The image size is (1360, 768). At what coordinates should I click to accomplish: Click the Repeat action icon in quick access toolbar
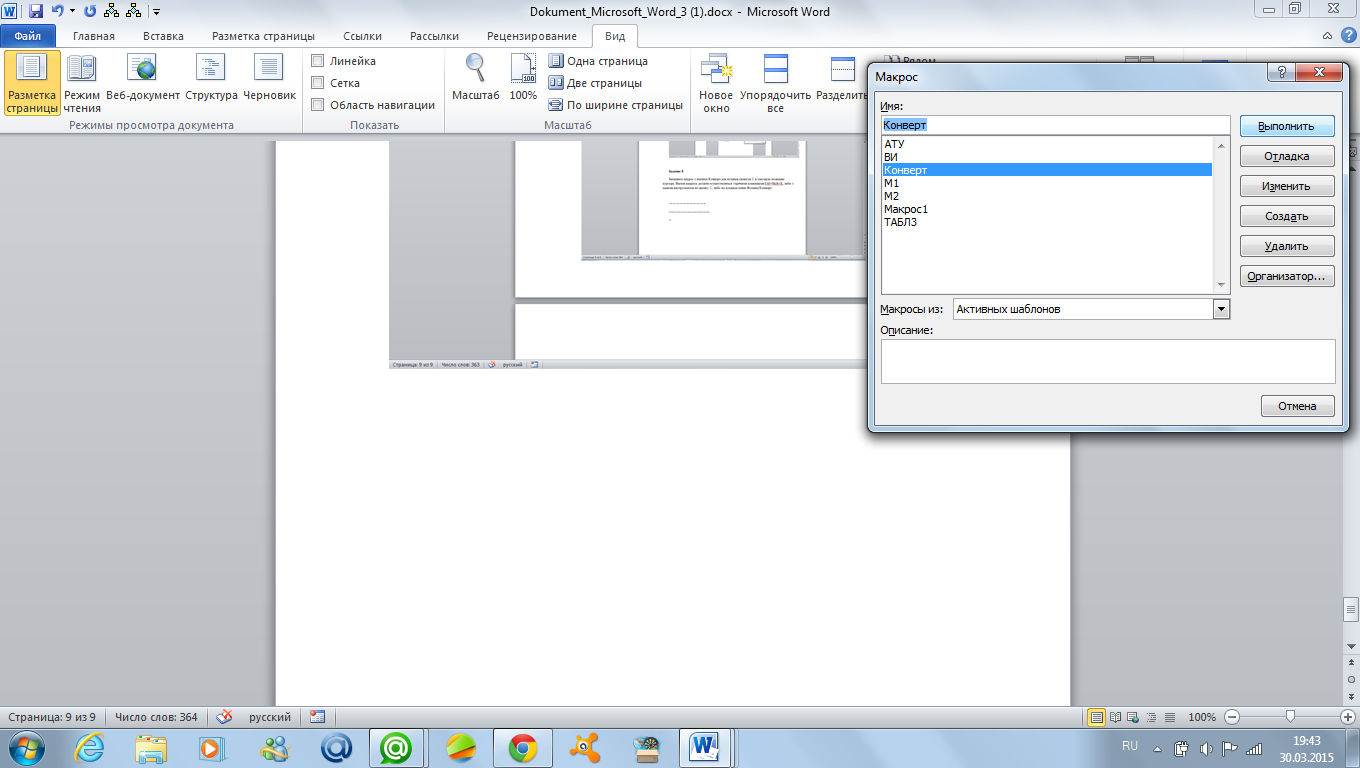90,12
